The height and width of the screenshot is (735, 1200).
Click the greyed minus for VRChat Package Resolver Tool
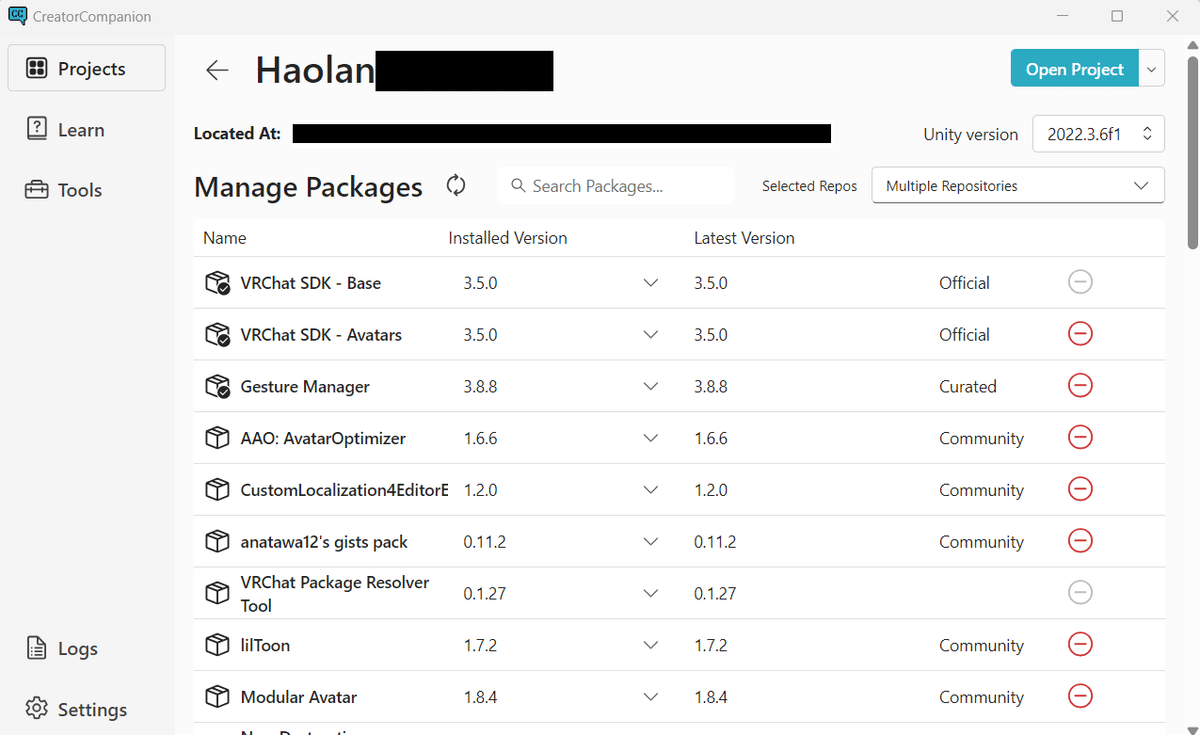point(1080,593)
